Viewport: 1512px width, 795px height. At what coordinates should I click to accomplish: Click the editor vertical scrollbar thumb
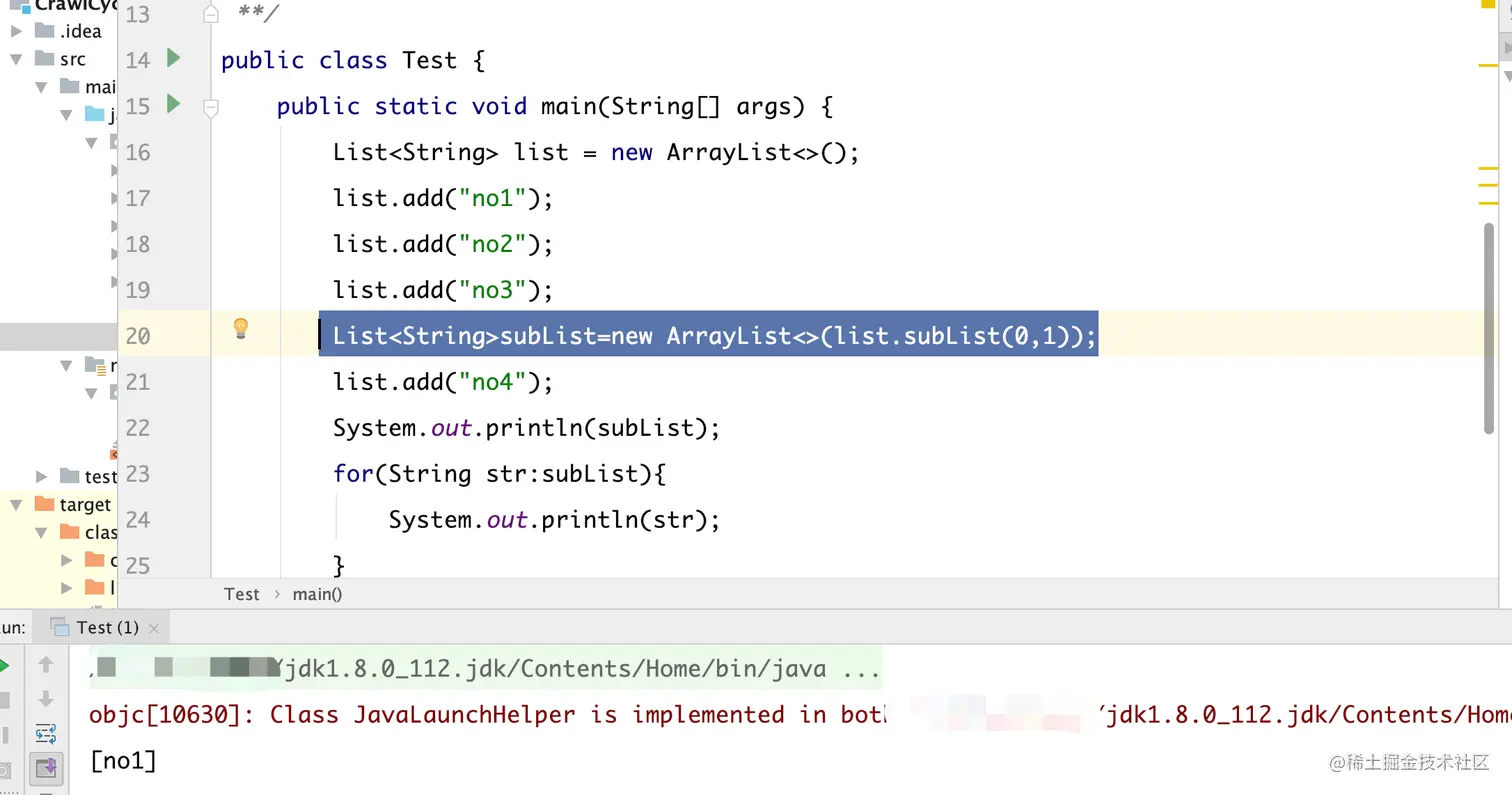coord(1490,328)
